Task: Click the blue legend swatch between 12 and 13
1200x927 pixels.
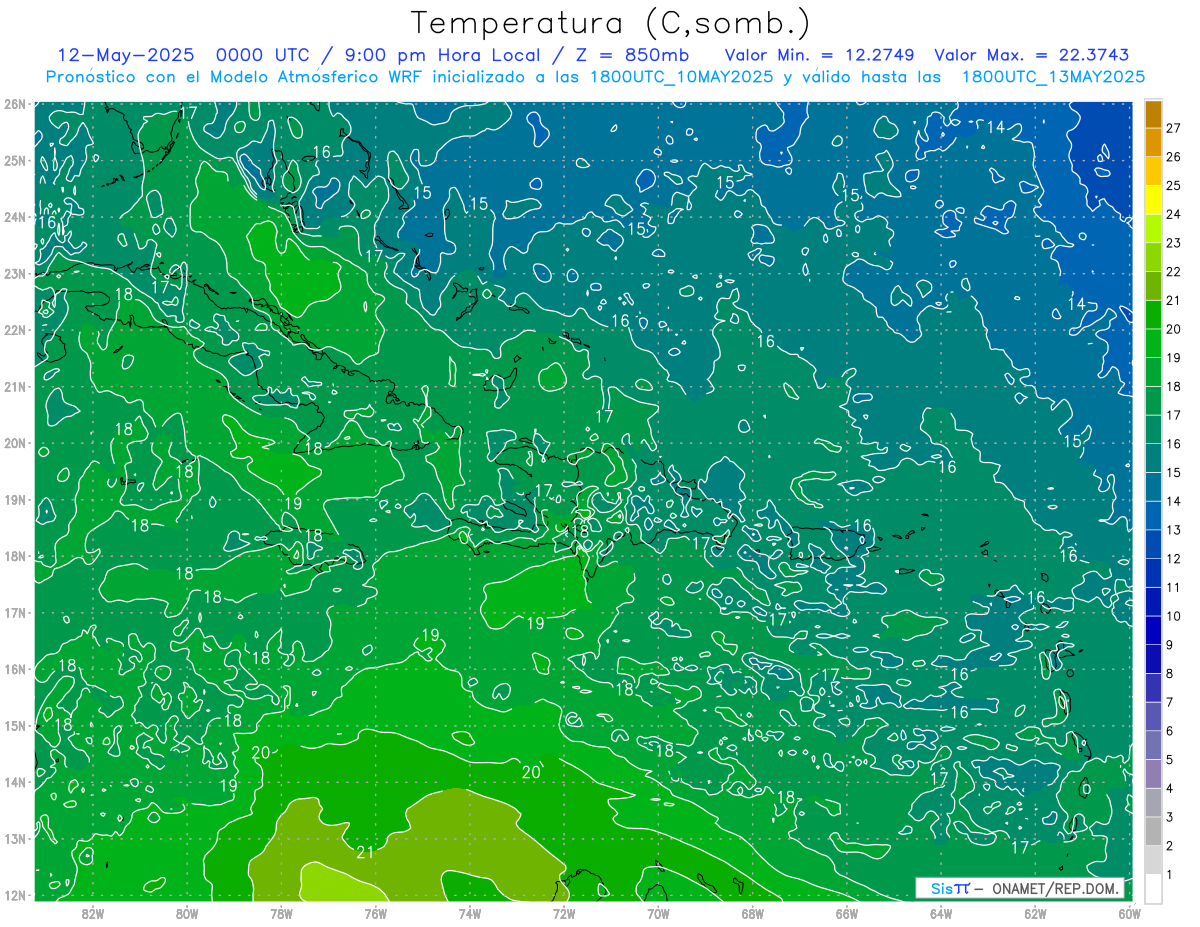Action: (1153, 544)
